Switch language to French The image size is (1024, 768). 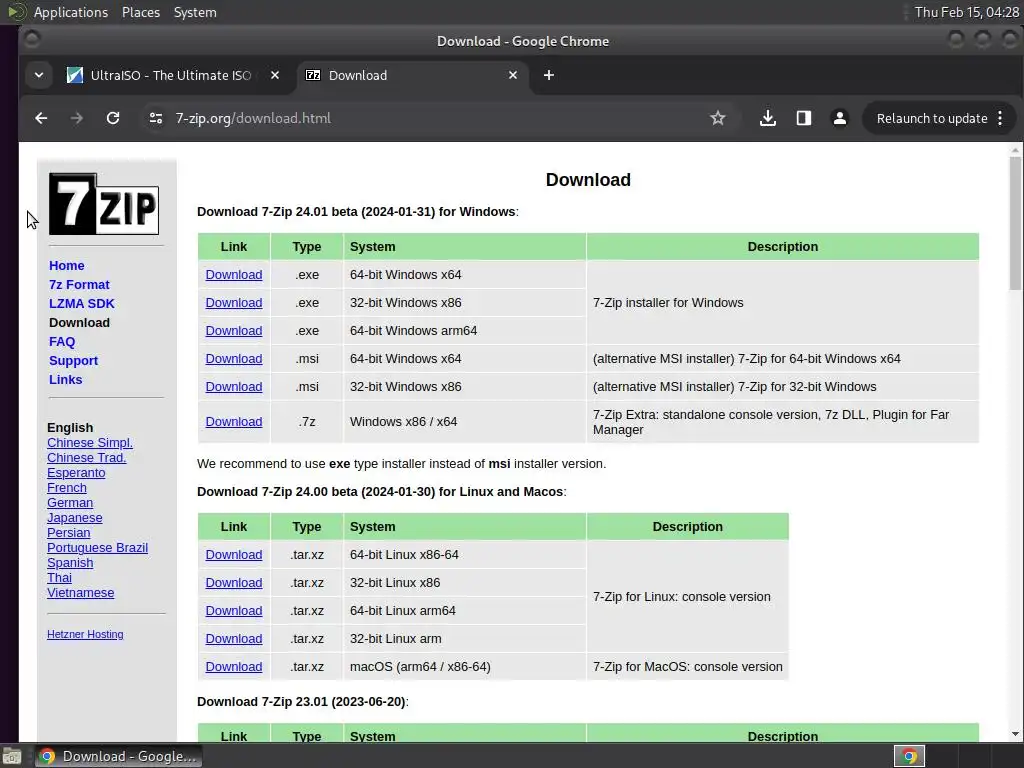(67, 487)
